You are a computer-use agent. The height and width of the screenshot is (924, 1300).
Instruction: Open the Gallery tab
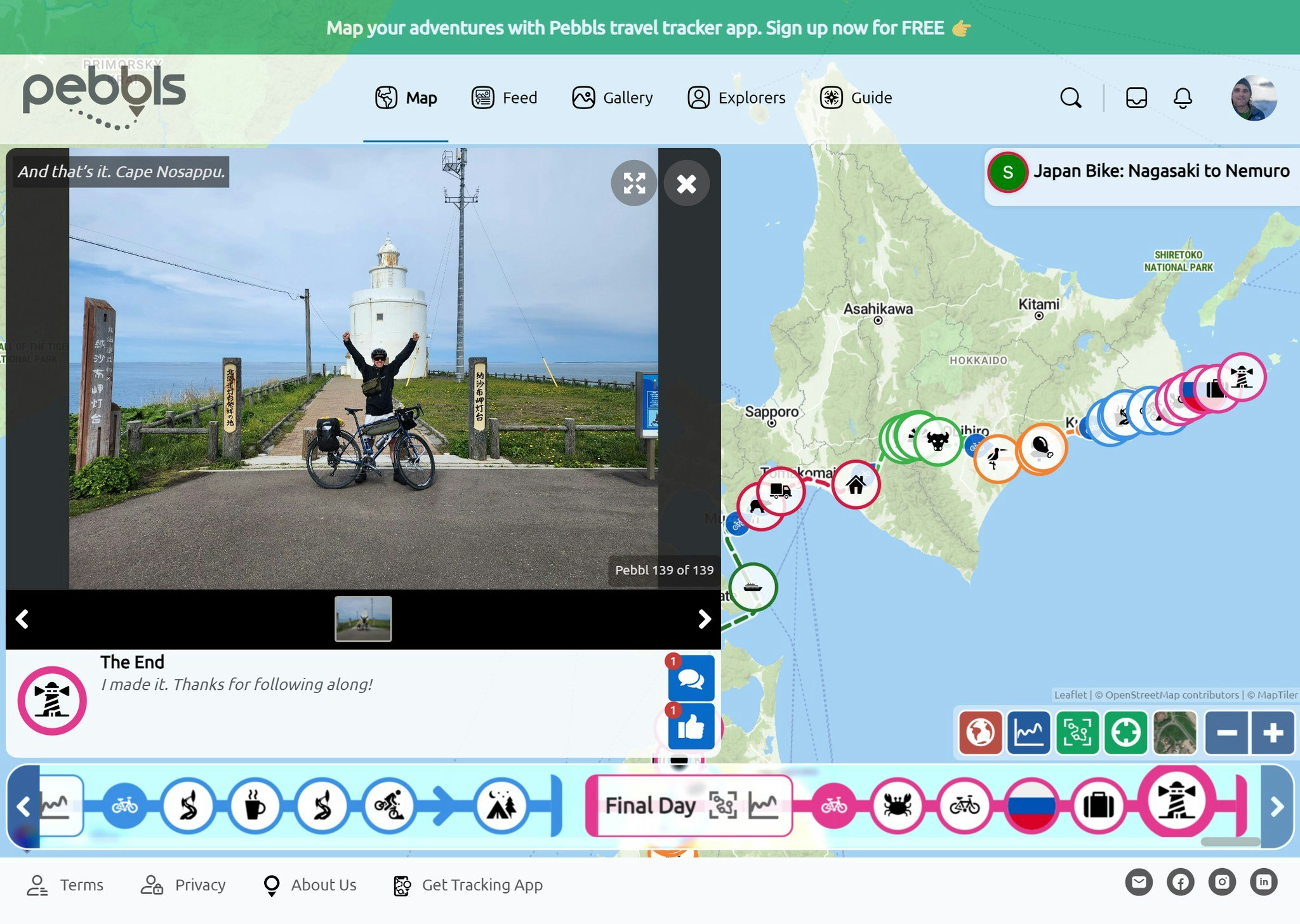613,98
